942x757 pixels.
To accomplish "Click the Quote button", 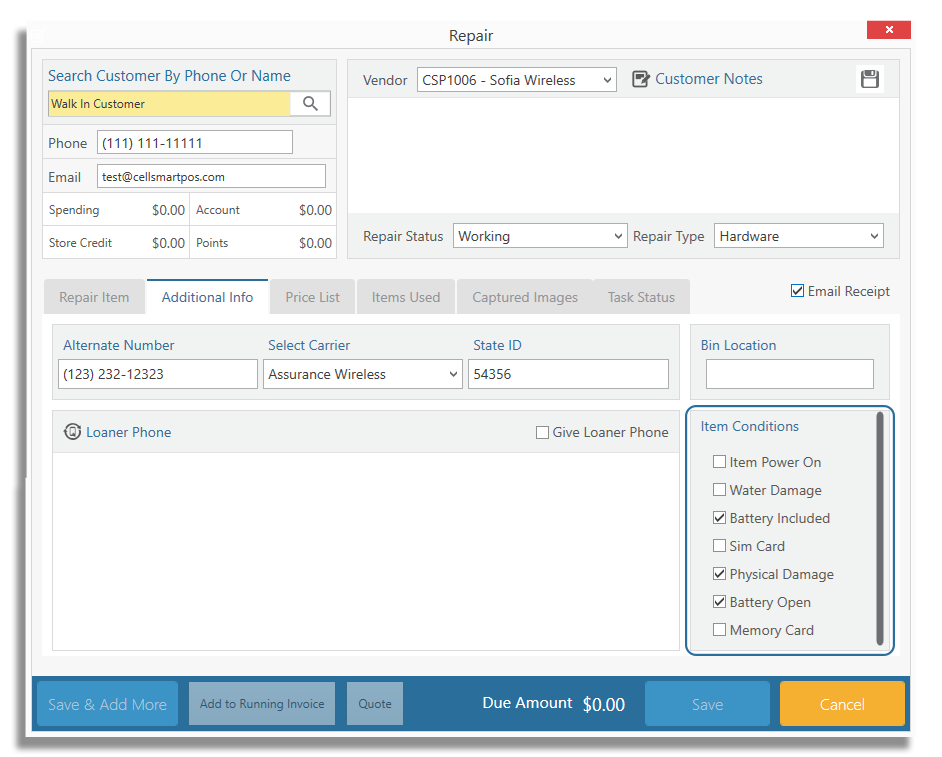I will pos(375,704).
